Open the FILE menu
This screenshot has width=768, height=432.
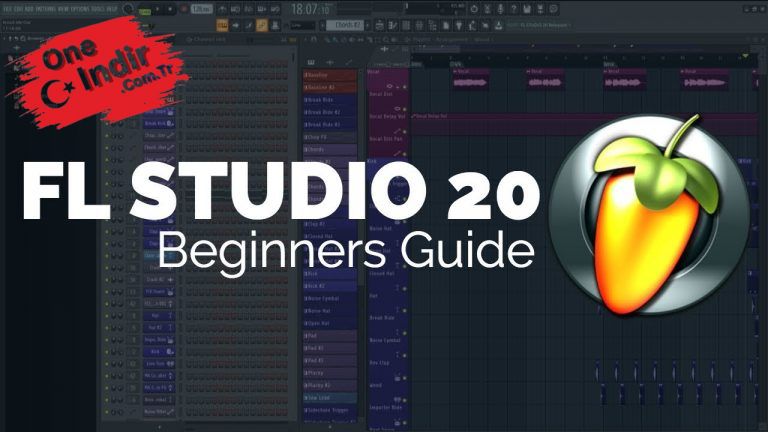pyautogui.click(x=8, y=9)
